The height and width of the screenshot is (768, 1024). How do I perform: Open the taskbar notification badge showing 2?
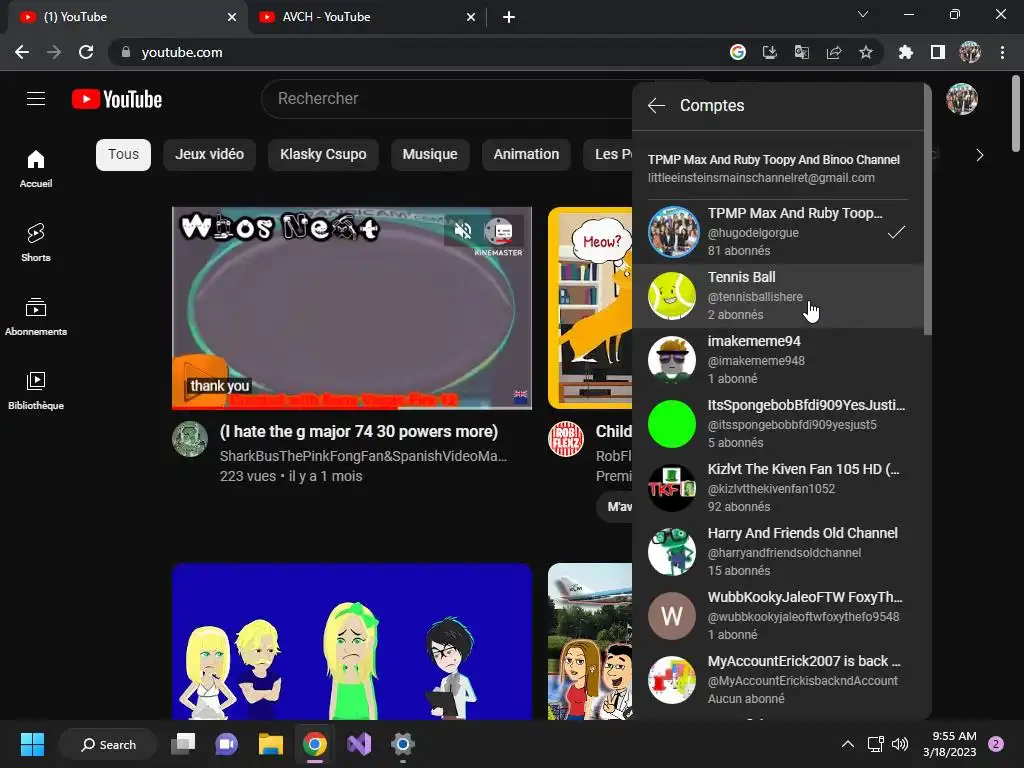click(996, 744)
